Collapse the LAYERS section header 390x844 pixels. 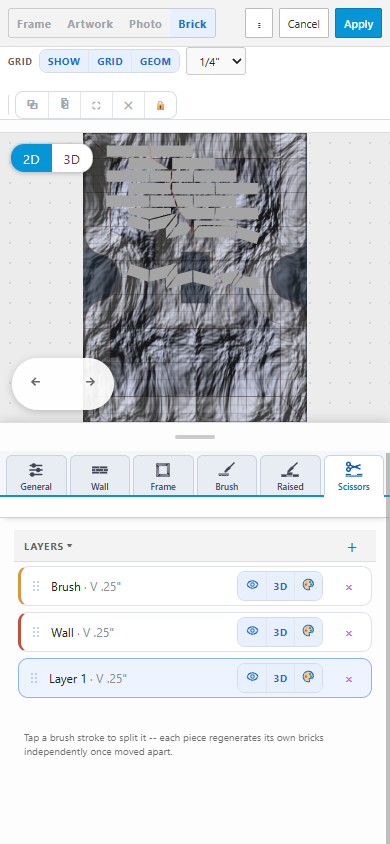point(48,546)
